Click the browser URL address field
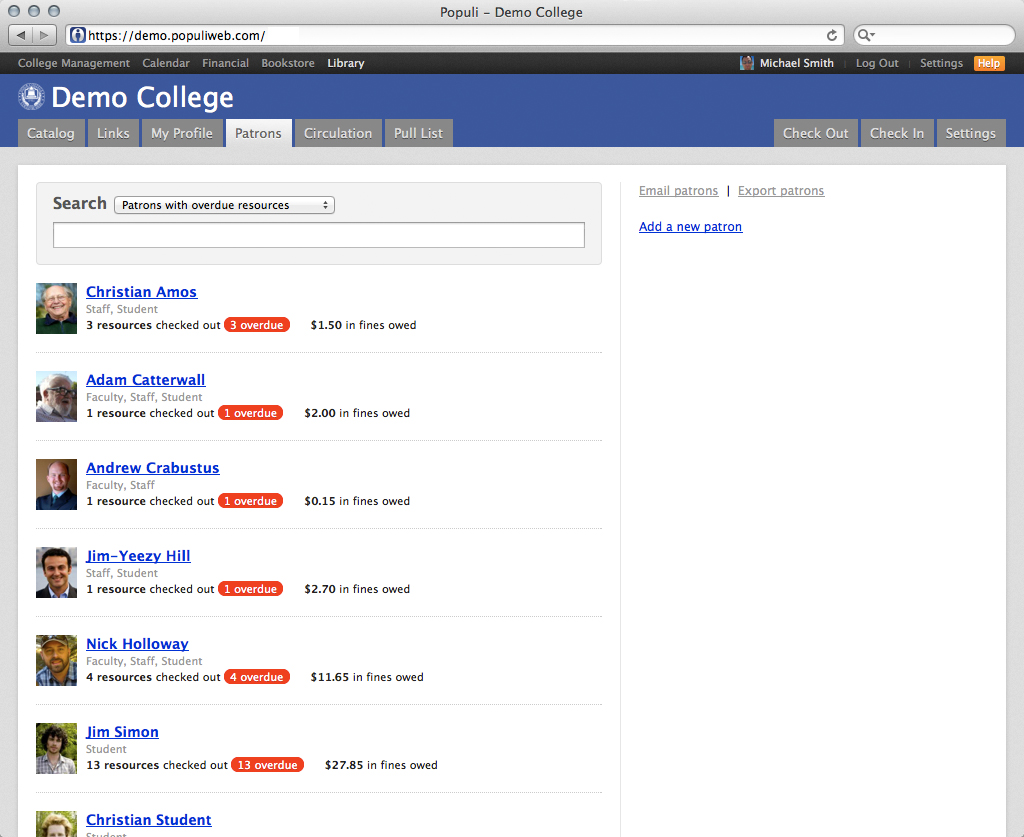The height and width of the screenshot is (837, 1024). click(x=455, y=35)
